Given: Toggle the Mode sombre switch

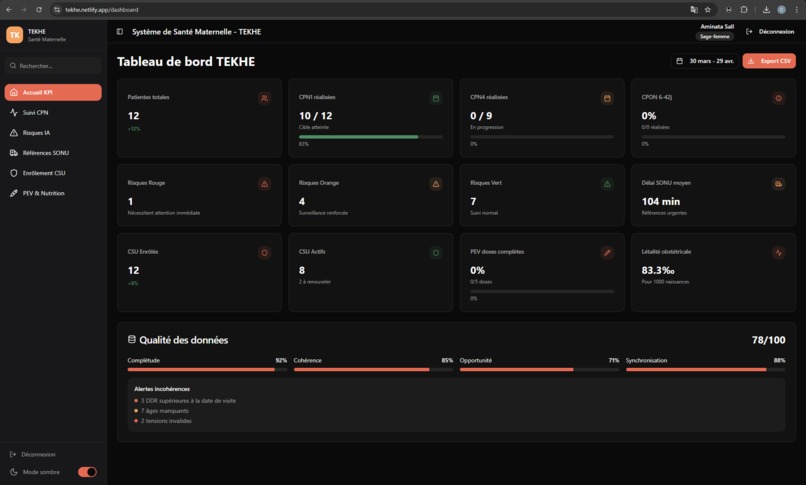Looking at the screenshot, I should click(x=87, y=472).
